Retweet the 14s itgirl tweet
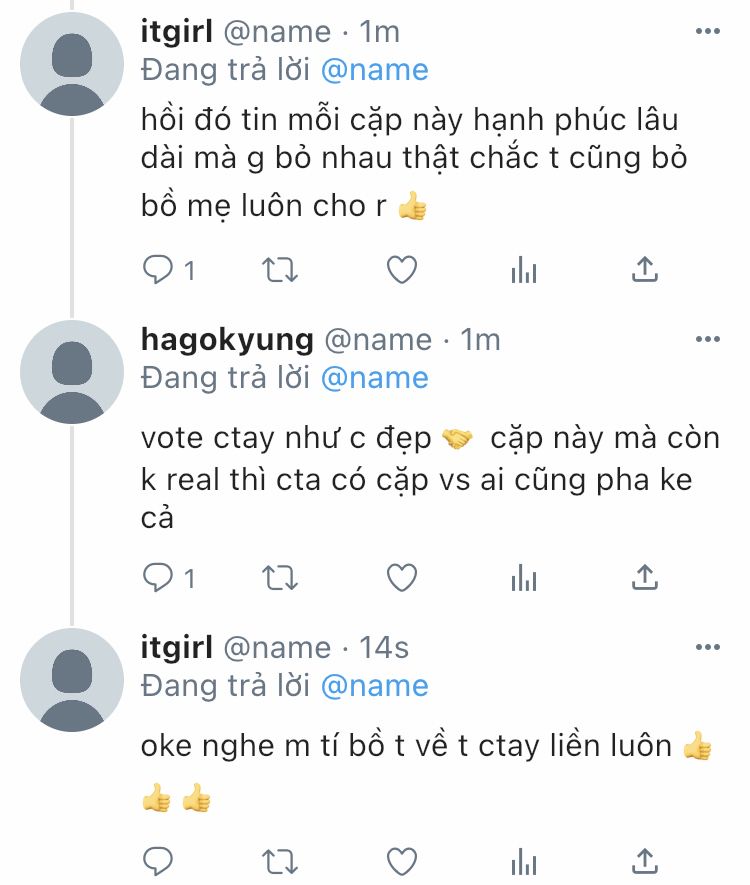The height and width of the screenshot is (885, 750). pyautogui.click(x=280, y=862)
